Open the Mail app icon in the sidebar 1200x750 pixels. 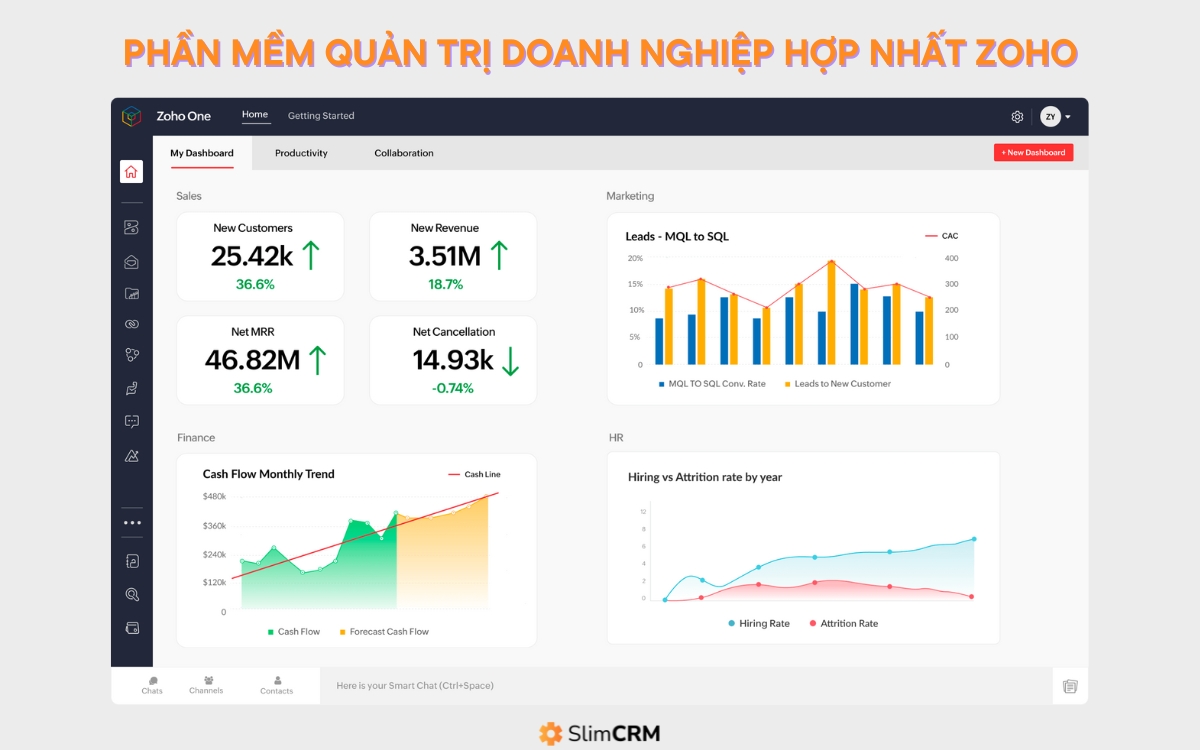click(131, 261)
